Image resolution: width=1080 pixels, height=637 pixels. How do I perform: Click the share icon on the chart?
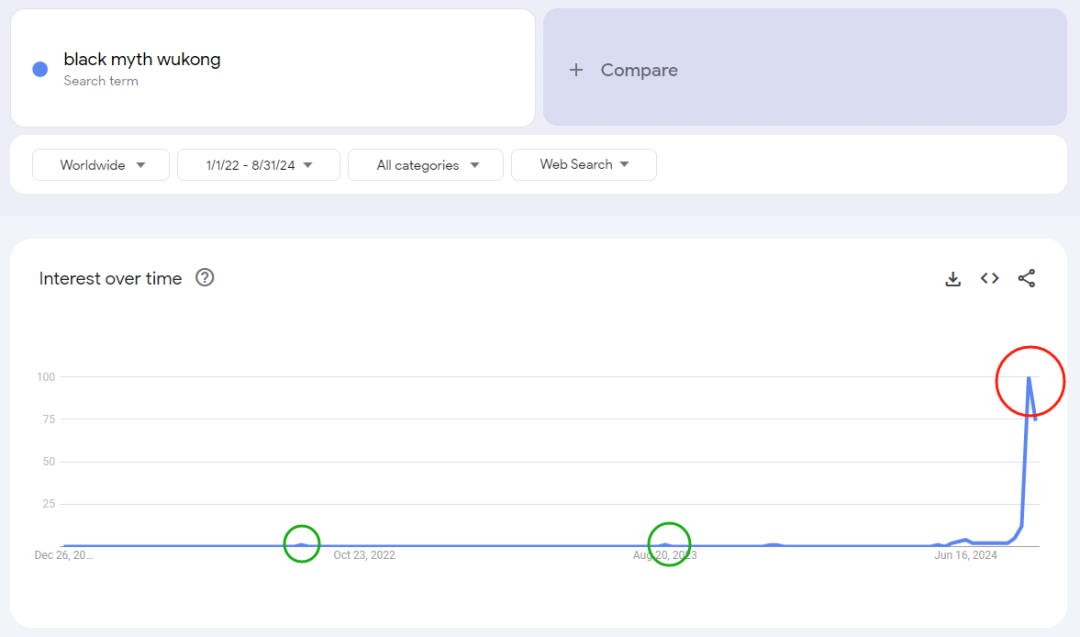pos(1026,279)
